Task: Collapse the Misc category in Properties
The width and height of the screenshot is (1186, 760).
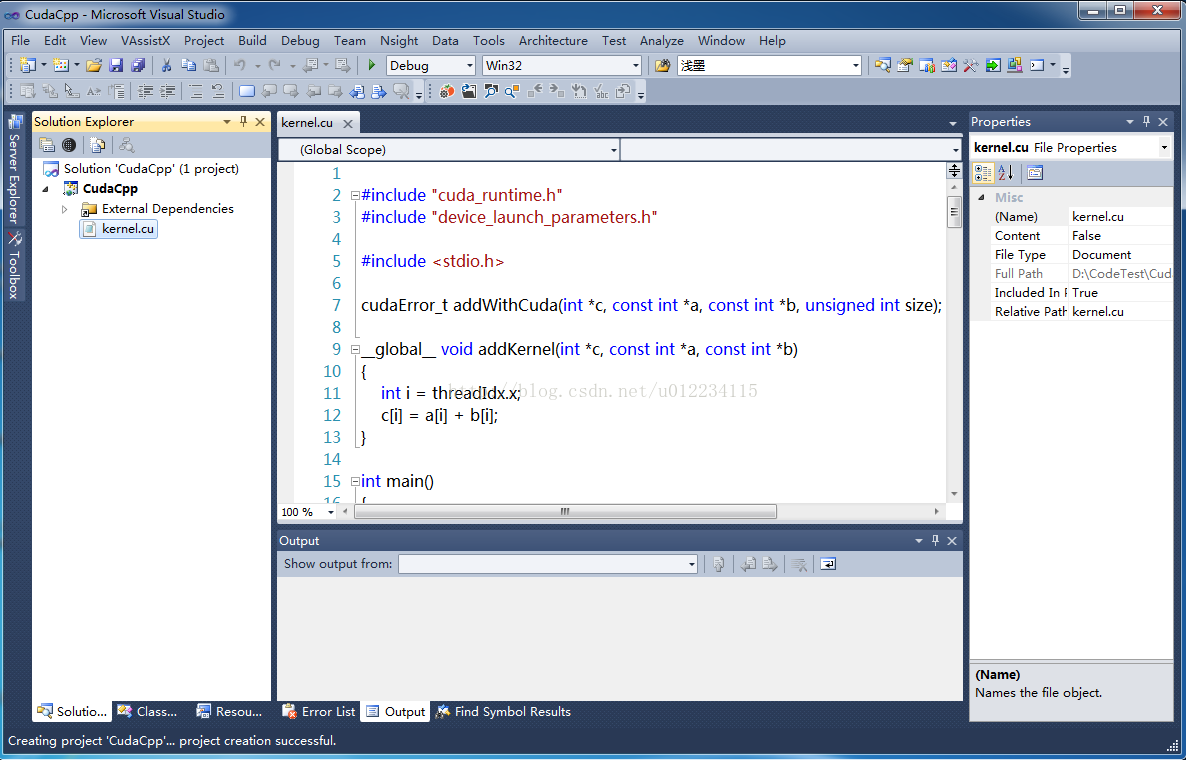Action: [982, 197]
